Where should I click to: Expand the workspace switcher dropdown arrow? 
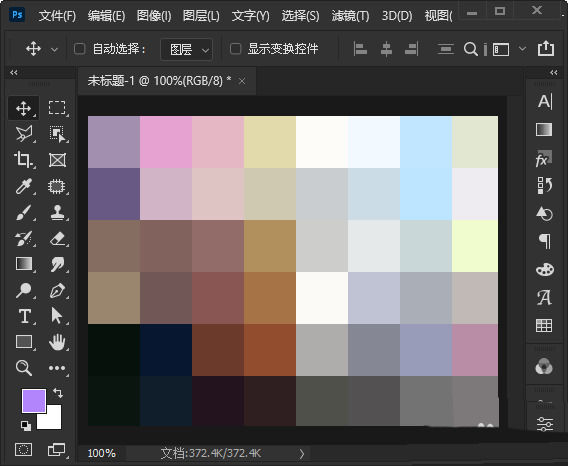[522, 49]
